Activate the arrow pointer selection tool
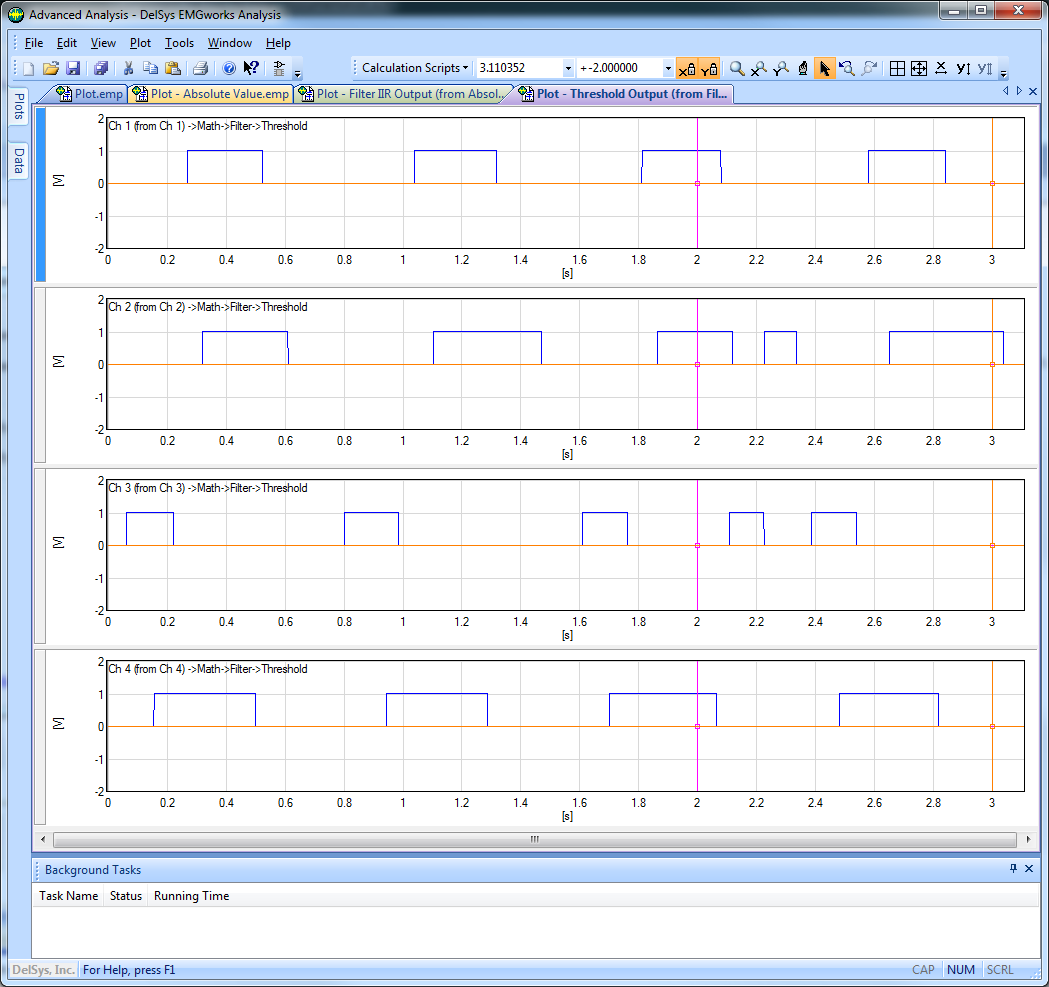1049x987 pixels. tap(825, 69)
